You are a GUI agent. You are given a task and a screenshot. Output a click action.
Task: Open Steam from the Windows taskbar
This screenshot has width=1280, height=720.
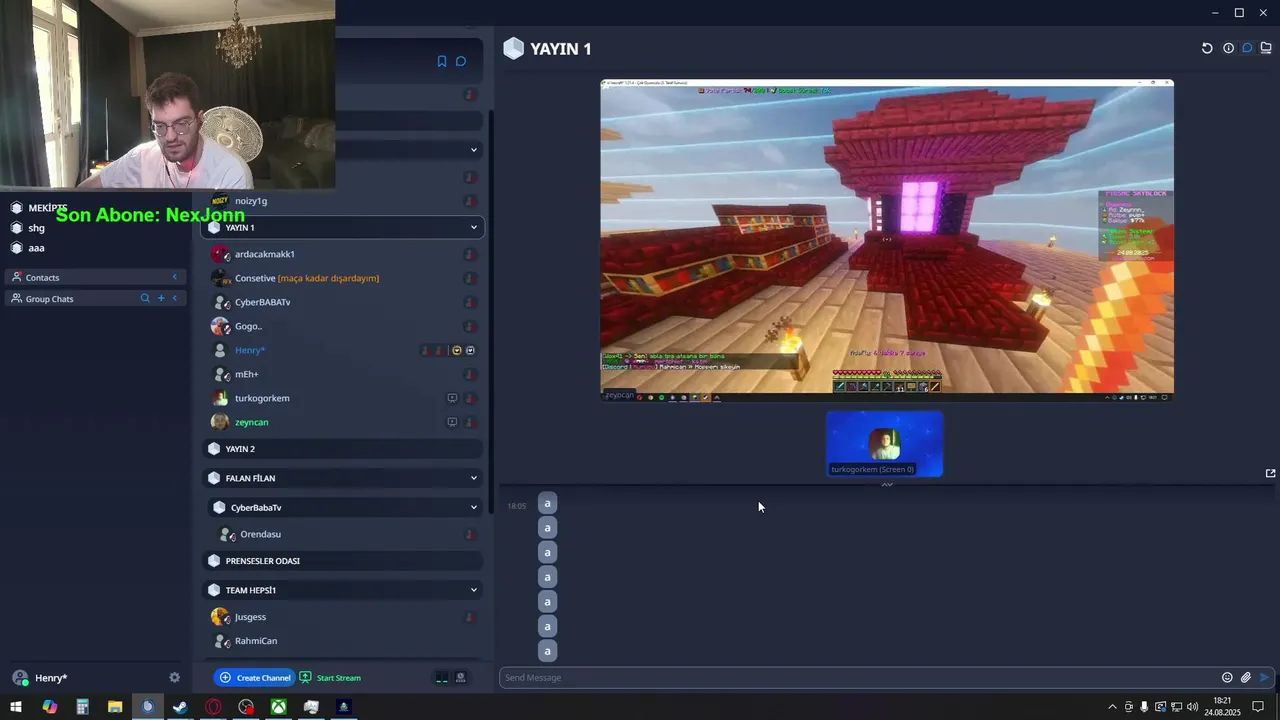point(180,707)
